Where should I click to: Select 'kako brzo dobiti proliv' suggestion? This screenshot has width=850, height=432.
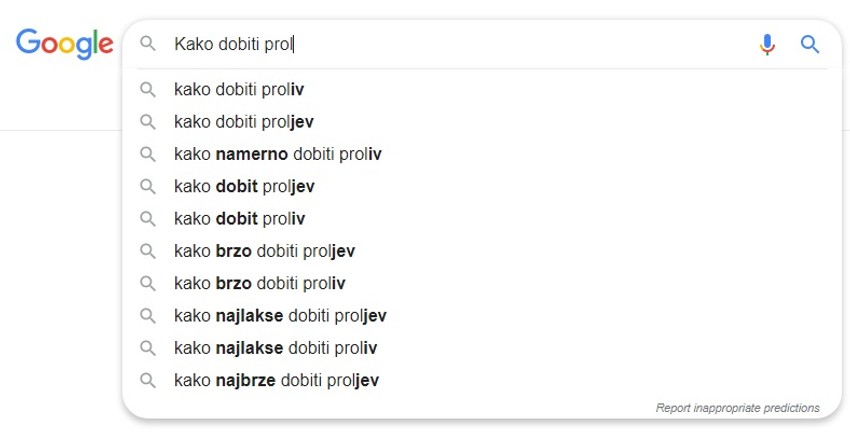tap(260, 283)
